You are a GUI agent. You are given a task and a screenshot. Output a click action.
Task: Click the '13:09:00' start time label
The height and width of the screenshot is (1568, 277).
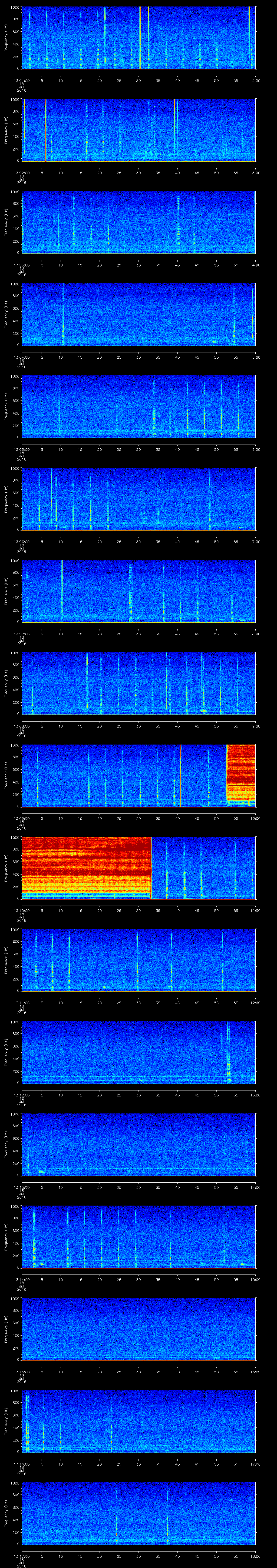point(21,818)
